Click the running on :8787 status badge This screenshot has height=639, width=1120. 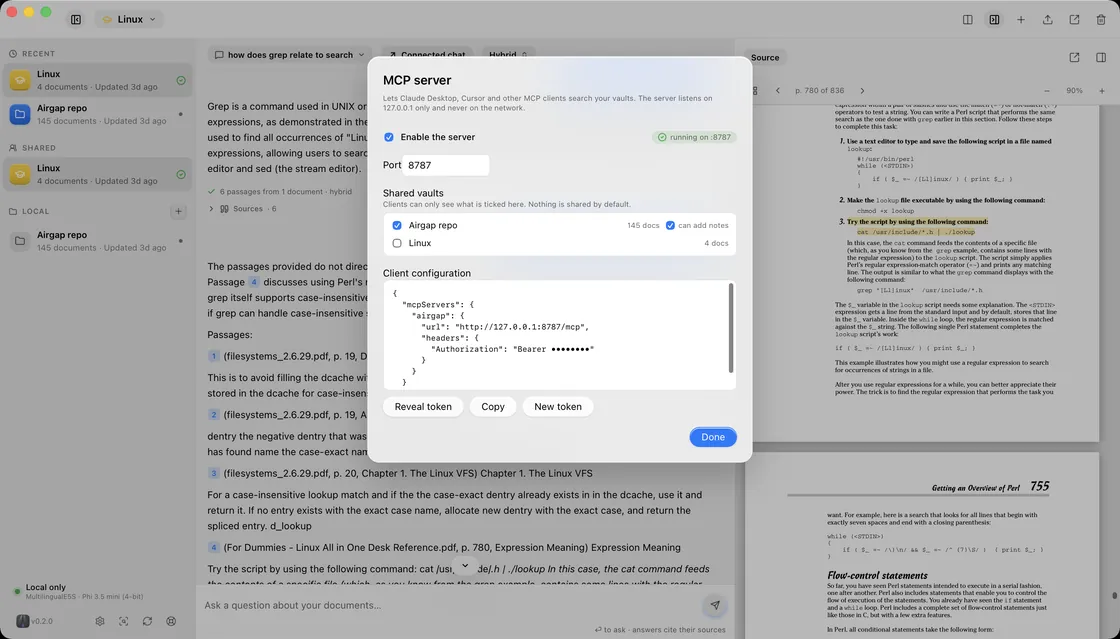[694, 137]
